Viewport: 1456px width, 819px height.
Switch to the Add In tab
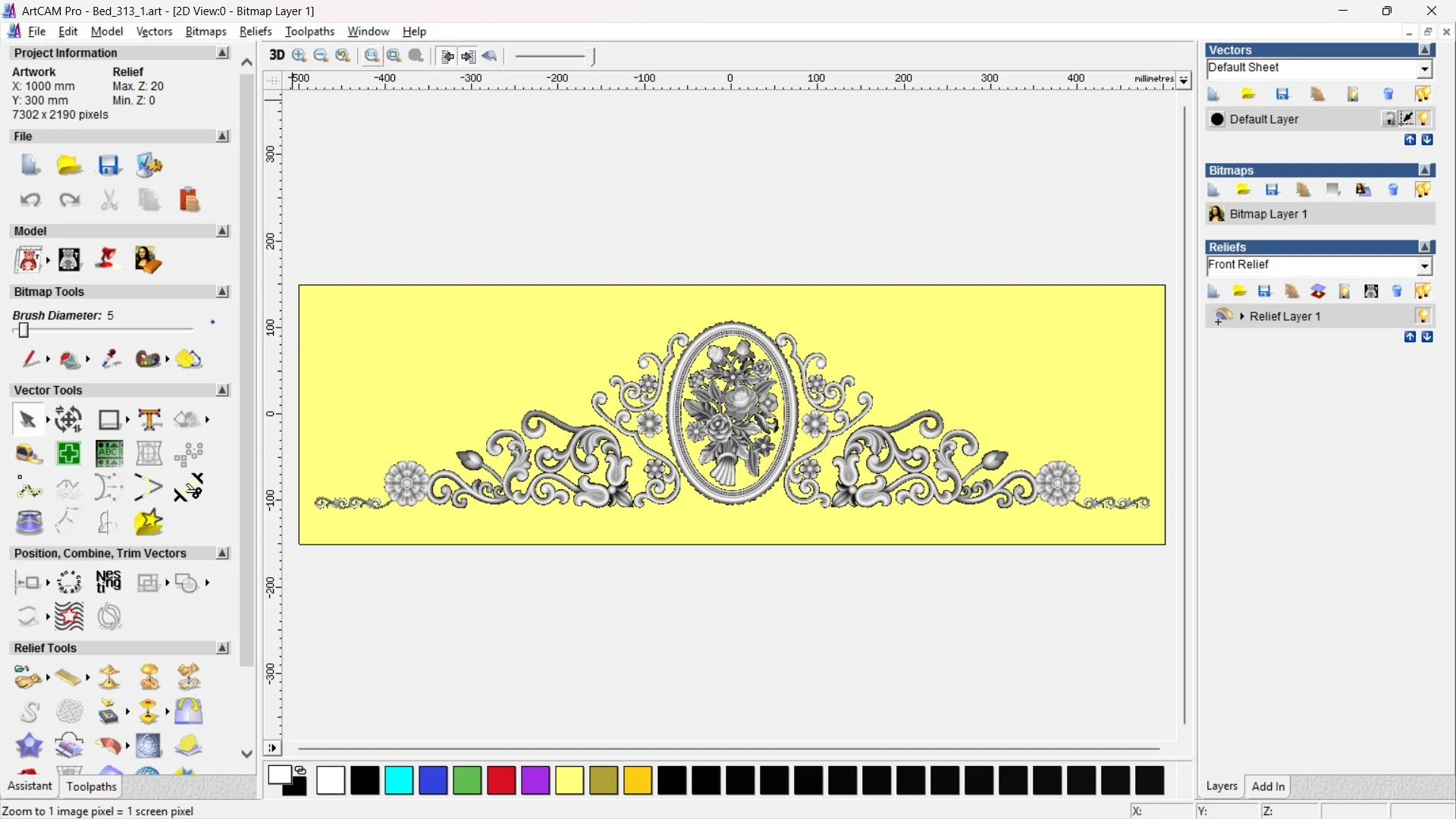point(1268,786)
